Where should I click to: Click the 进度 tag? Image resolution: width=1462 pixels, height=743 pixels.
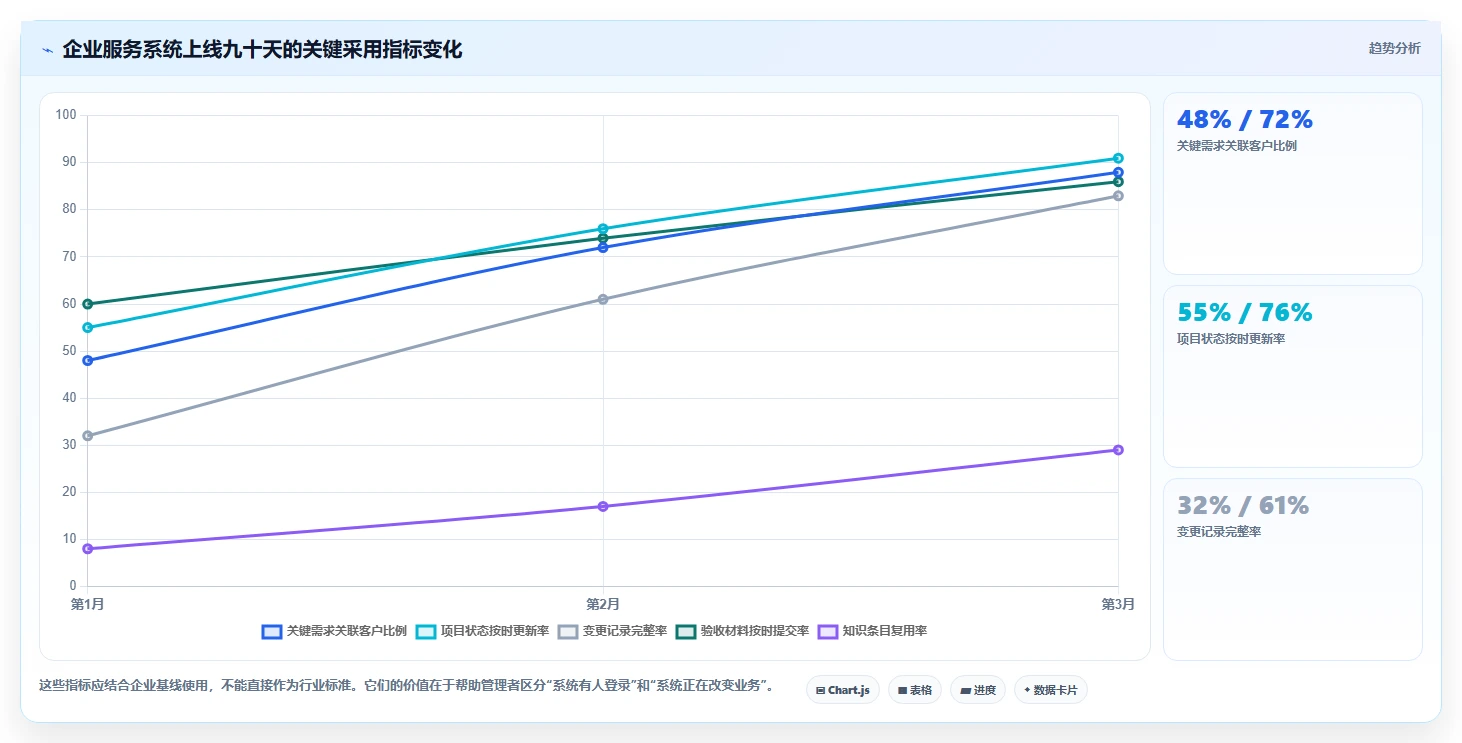[x=977, y=690]
